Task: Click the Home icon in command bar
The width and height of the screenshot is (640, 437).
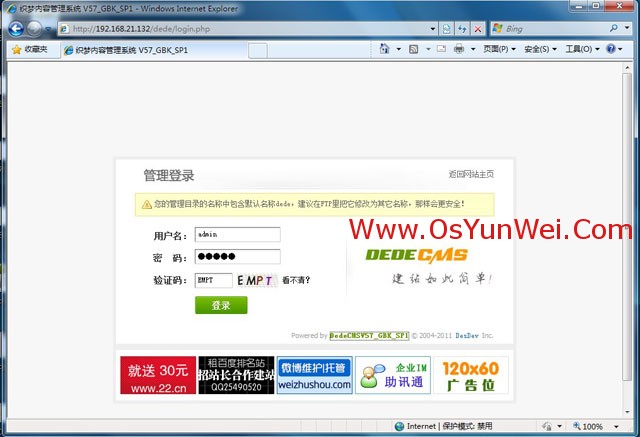Action: pyautogui.click(x=384, y=49)
